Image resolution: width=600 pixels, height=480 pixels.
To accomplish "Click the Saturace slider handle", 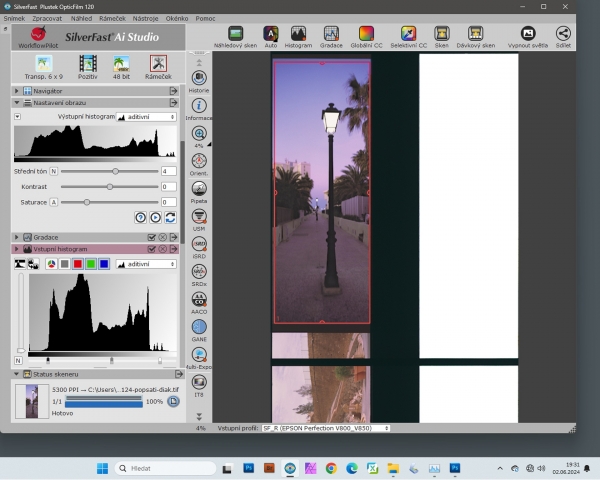I will pyautogui.click(x=87, y=202).
